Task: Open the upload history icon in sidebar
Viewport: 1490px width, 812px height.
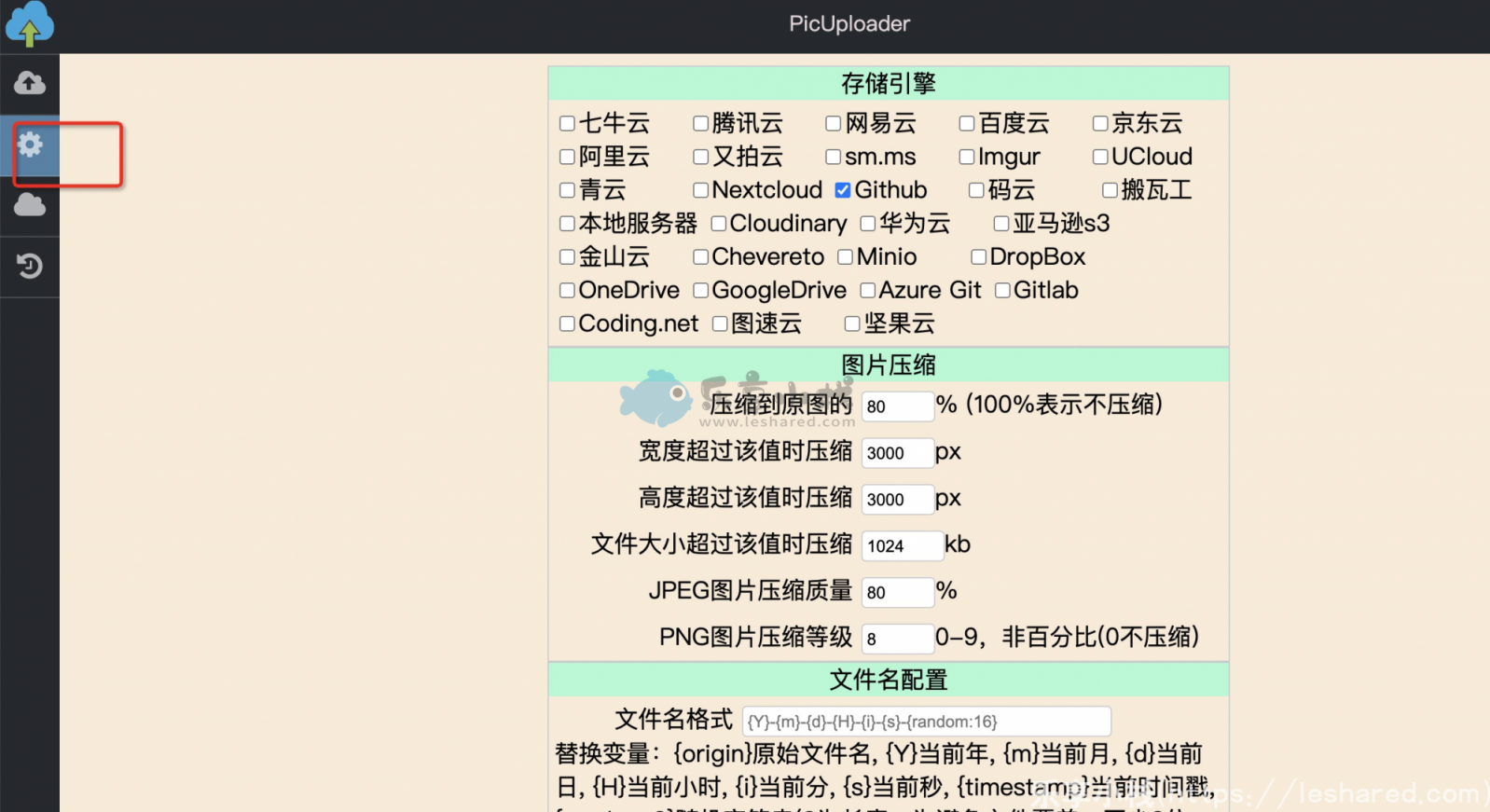Action: pos(30,267)
